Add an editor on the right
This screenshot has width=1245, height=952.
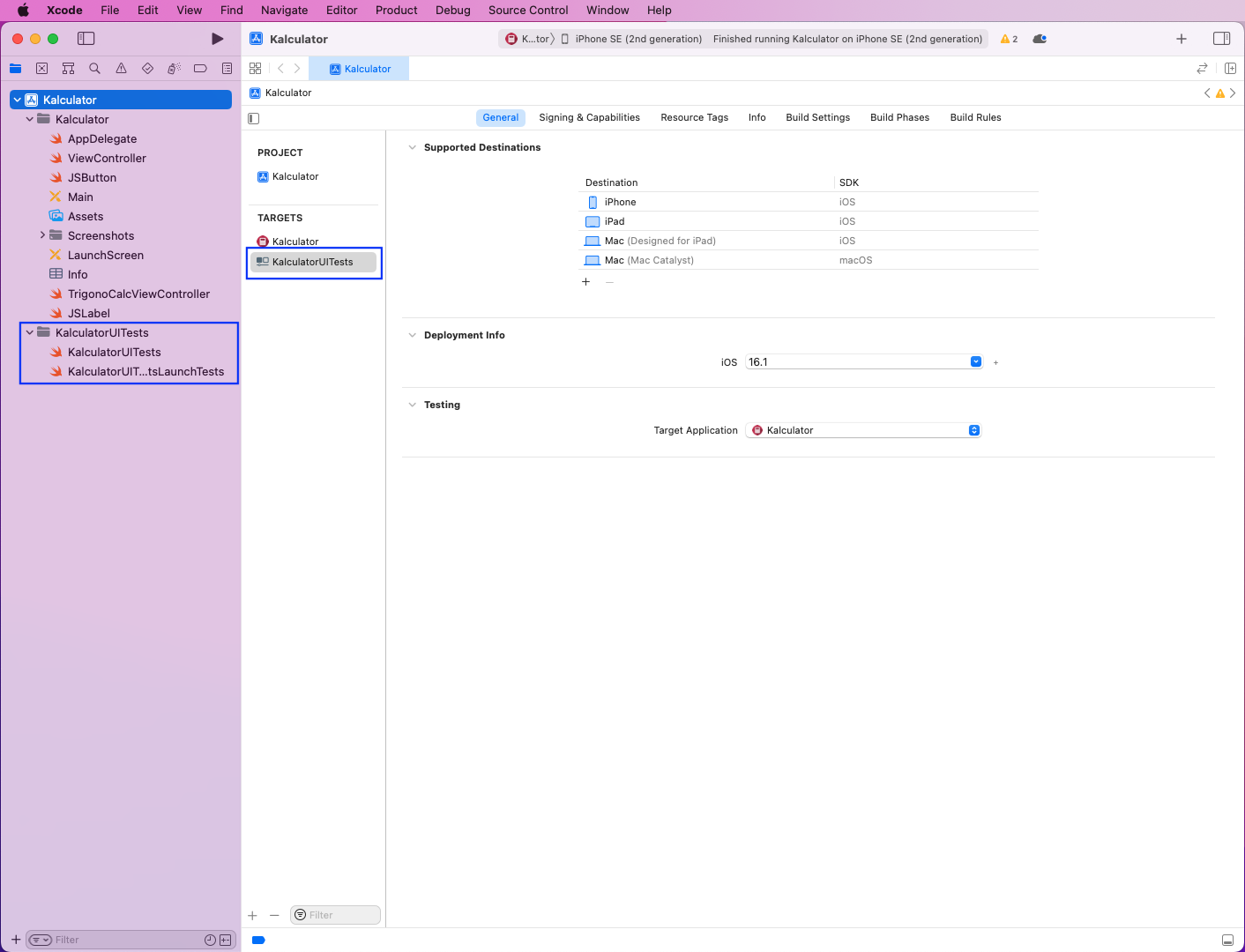point(1230,69)
